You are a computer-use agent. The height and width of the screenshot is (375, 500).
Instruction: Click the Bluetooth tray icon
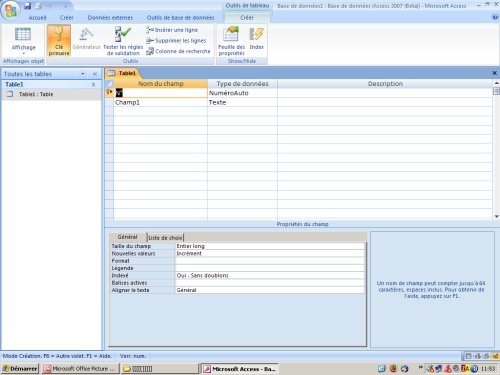coord(474,369)
